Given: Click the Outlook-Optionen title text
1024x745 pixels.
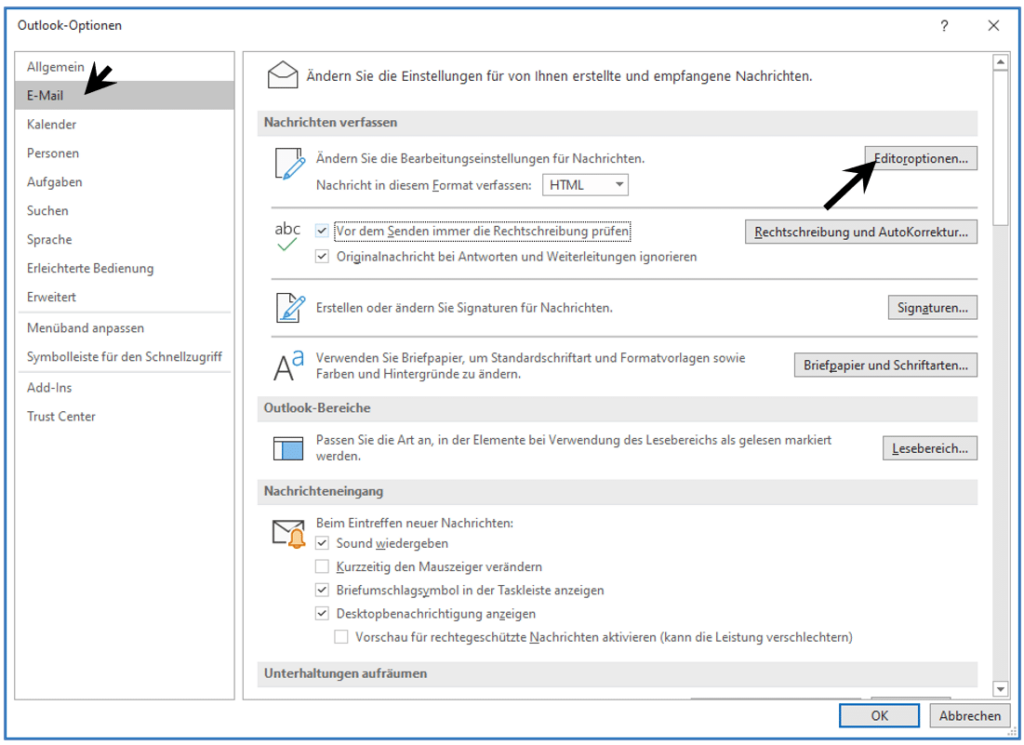Looking at the screenshot, I should click(69, 25).
